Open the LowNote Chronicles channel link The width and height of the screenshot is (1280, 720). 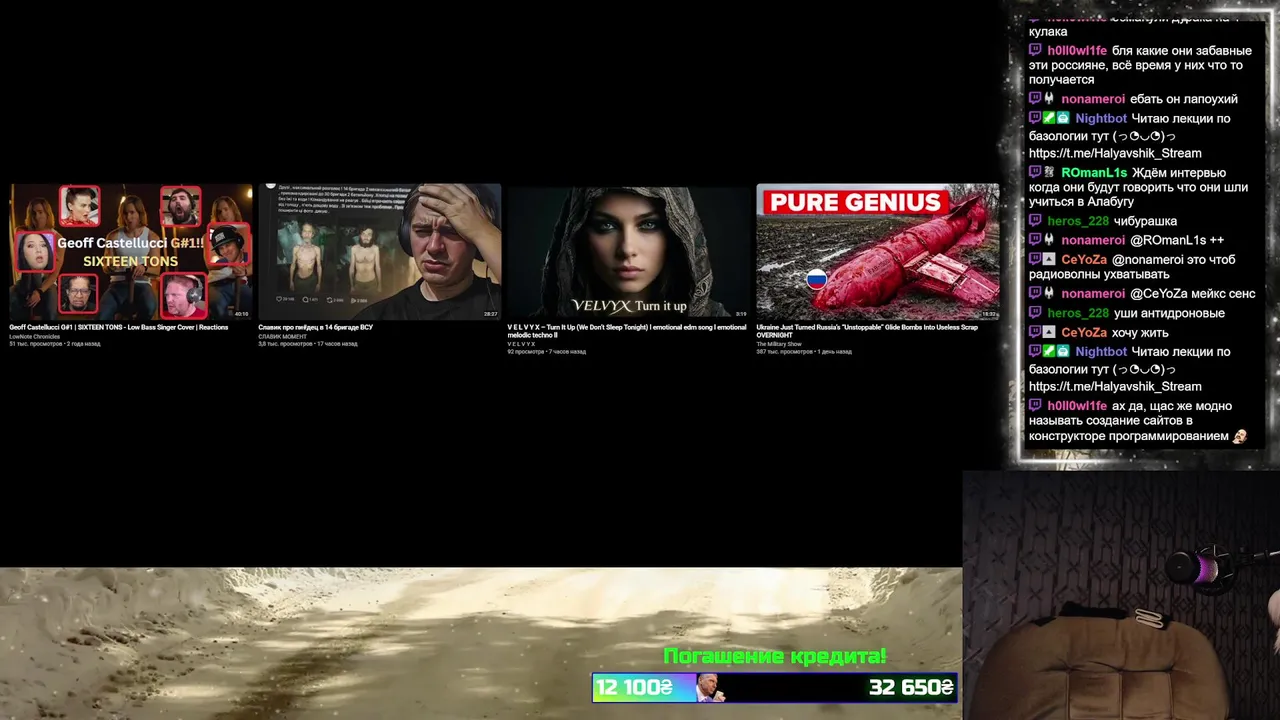pos(35,336)
